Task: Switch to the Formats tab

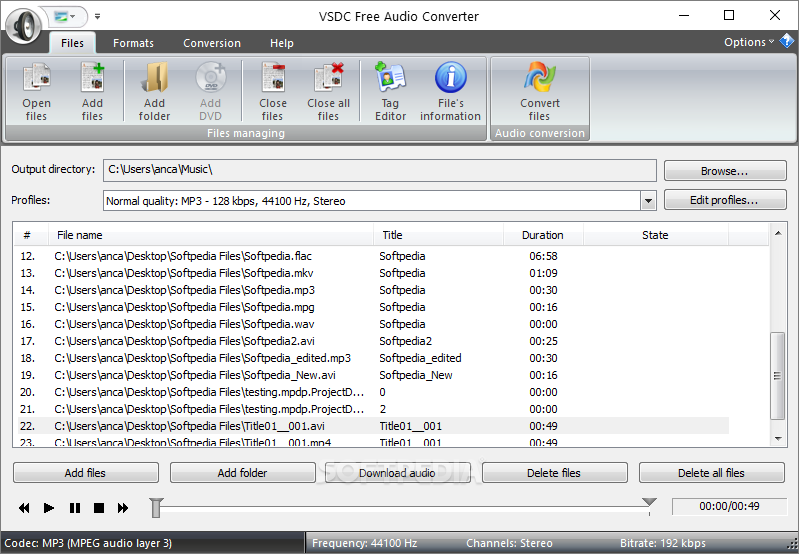Action: 133,44
